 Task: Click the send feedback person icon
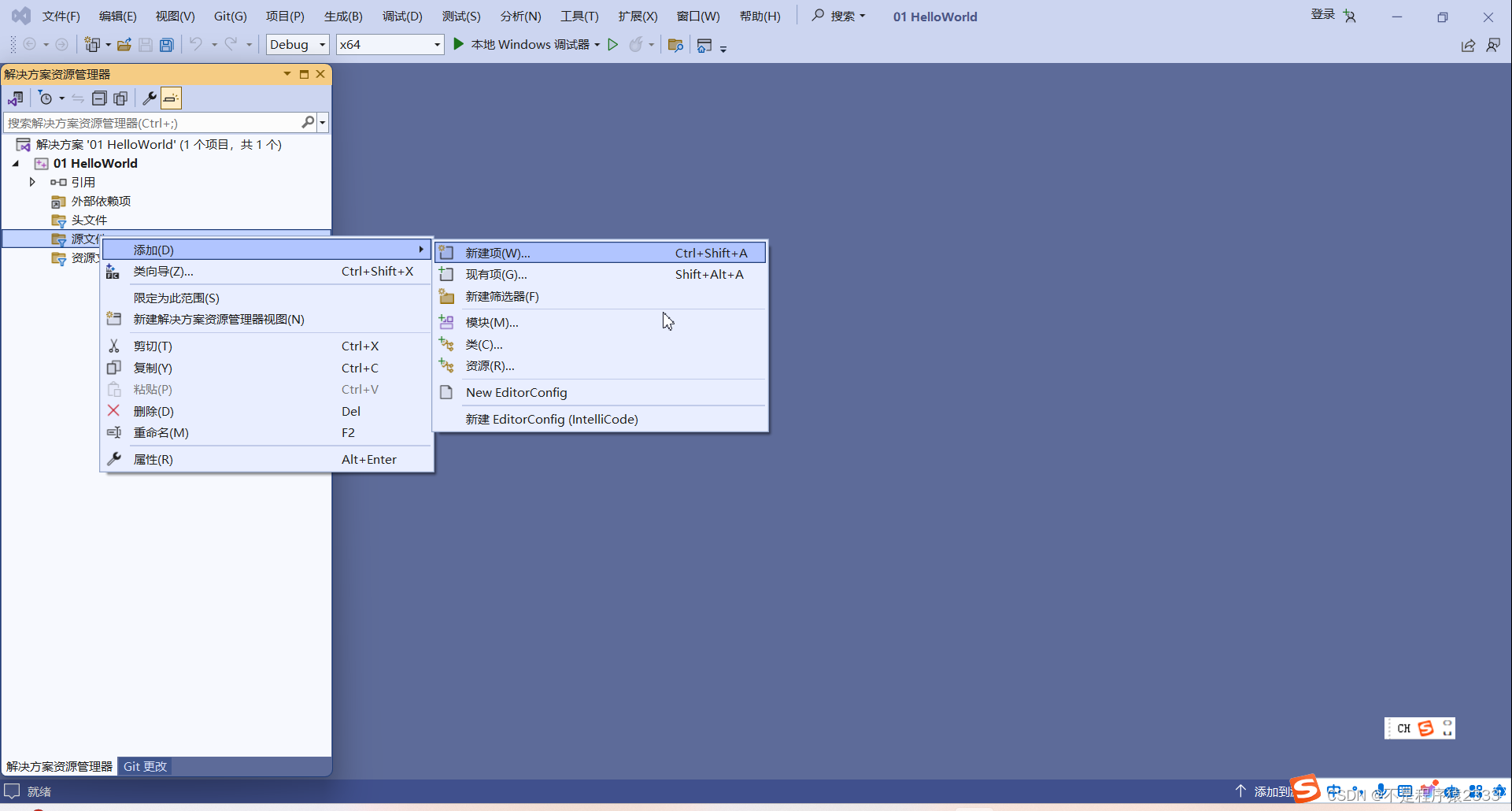[x=1493, y=45]
